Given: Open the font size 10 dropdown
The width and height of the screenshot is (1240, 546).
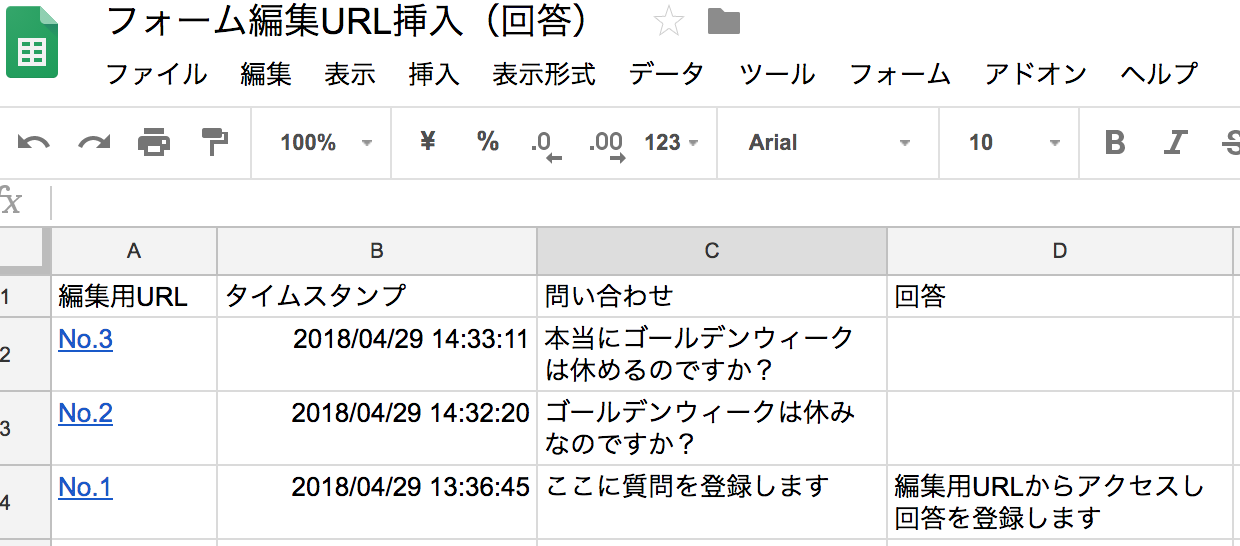Looking at the screenshot, I should coord(1013,143).
